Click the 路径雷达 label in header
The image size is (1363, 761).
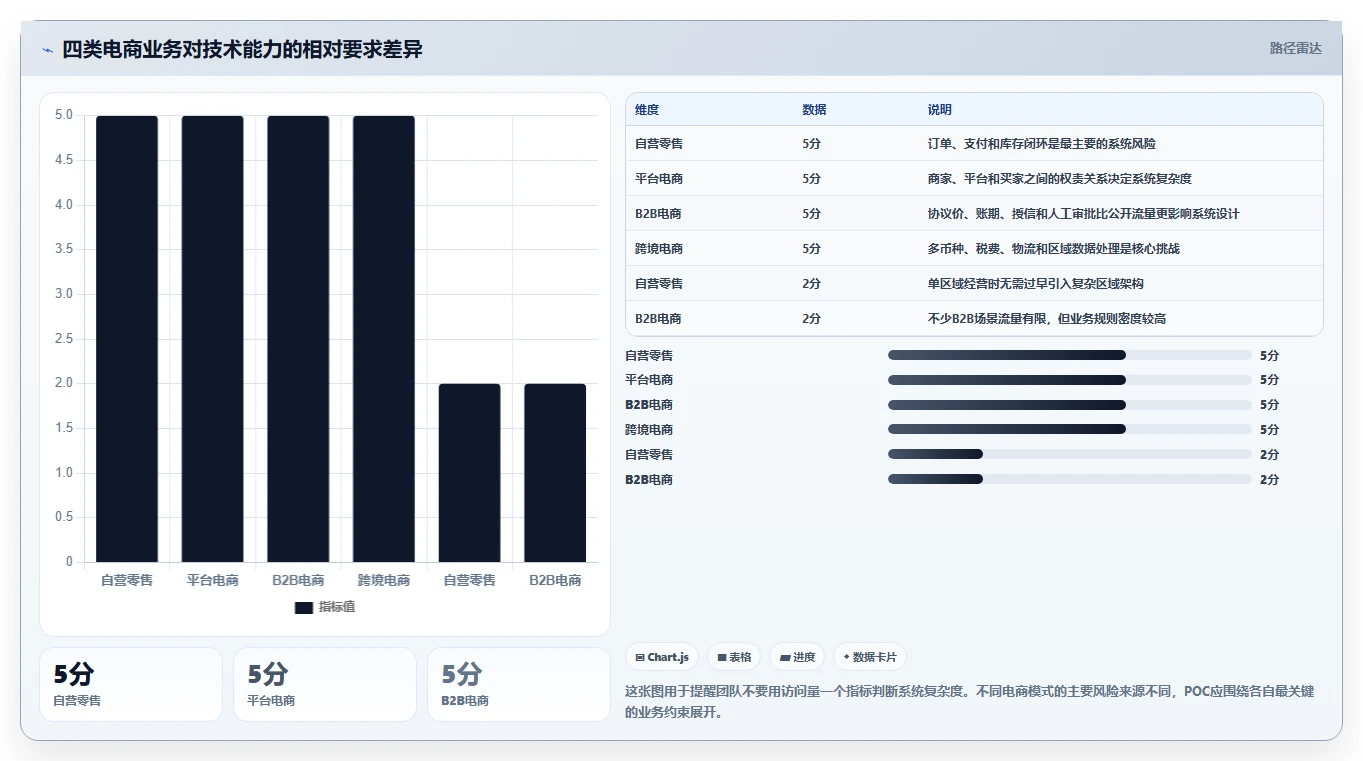1296,48
